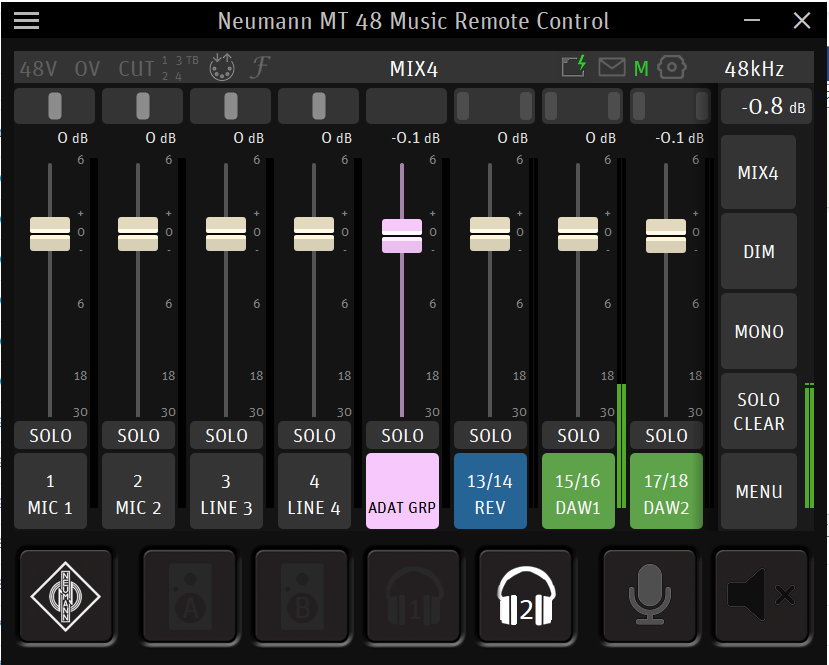Activate the talkback microphone

coord(650,596)
